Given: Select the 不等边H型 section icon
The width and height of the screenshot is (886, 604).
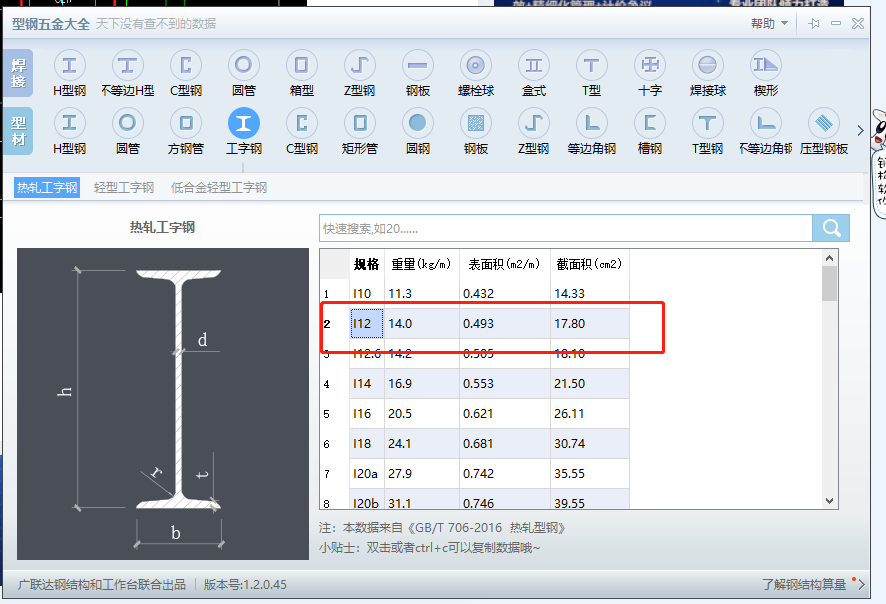Looking at the screenshot, I should (x=128, y=66).
